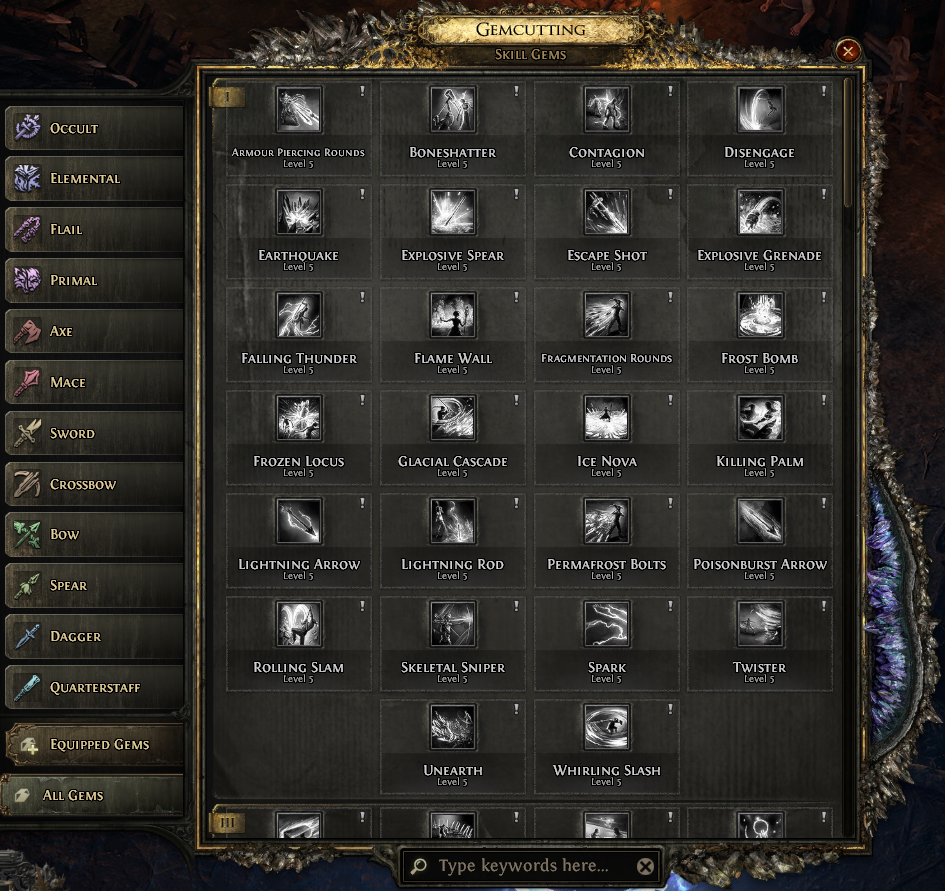Image resolution: width=945 pixels, height=891 pixels.
Task: Switch to the Crossbow gem category
Action: (95, 484)
